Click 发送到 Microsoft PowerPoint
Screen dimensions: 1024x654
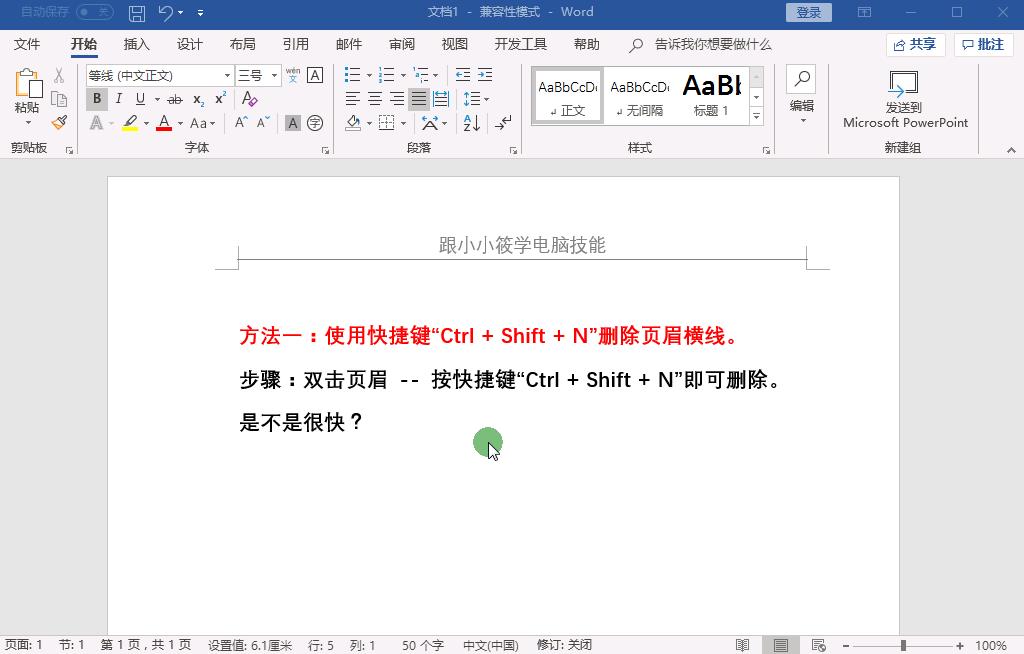(904, 100)
